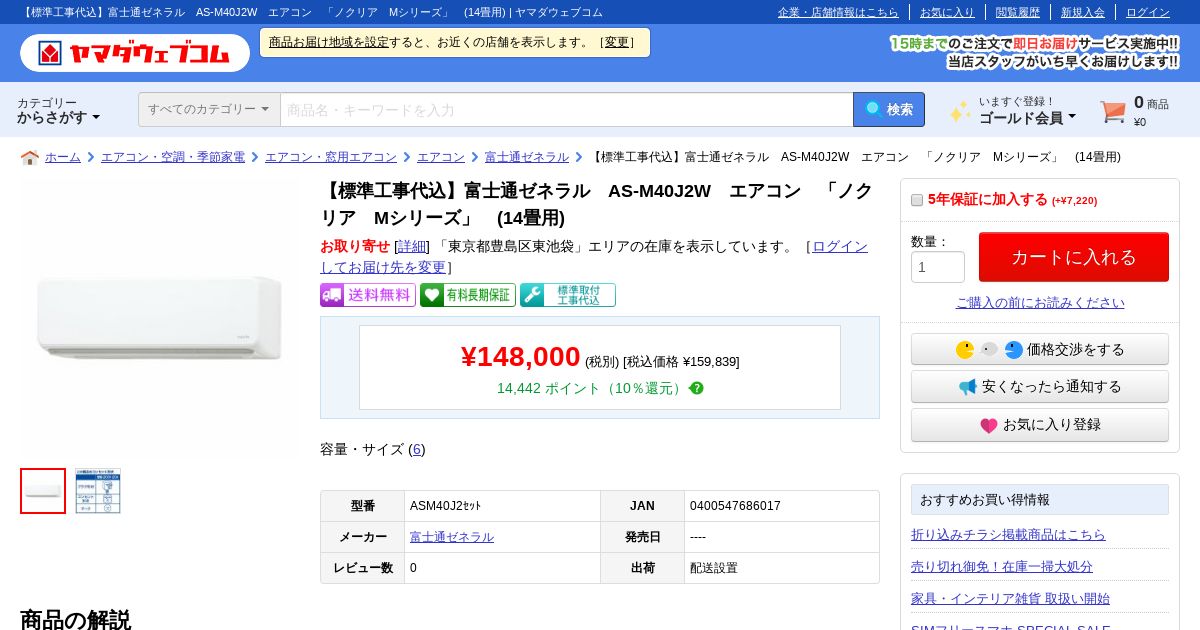1200x630 pixels.
Task: Click ホーム breadcrumb link
Action: [x=63, y=157]
